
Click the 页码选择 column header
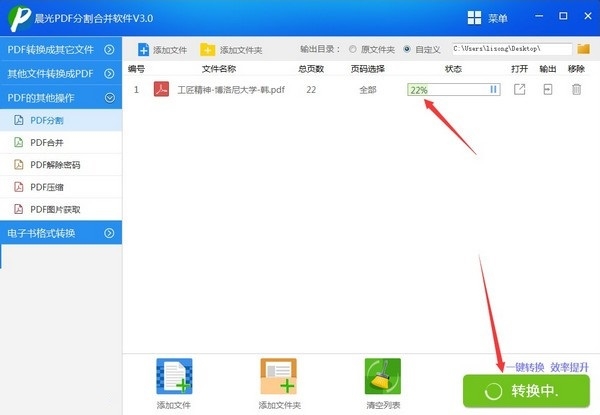368,69
